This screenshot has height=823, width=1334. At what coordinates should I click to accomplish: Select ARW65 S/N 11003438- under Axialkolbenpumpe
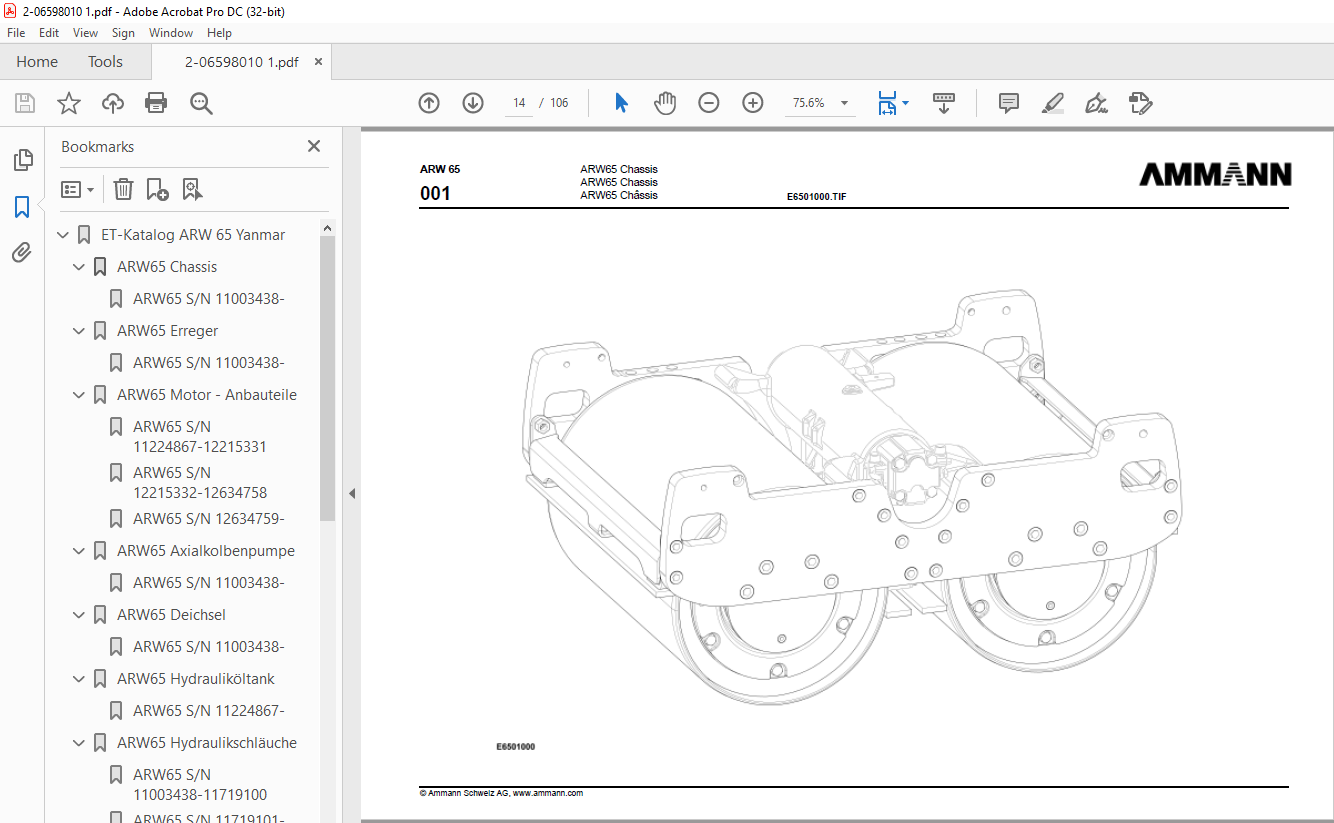click(x=209, y=583)
